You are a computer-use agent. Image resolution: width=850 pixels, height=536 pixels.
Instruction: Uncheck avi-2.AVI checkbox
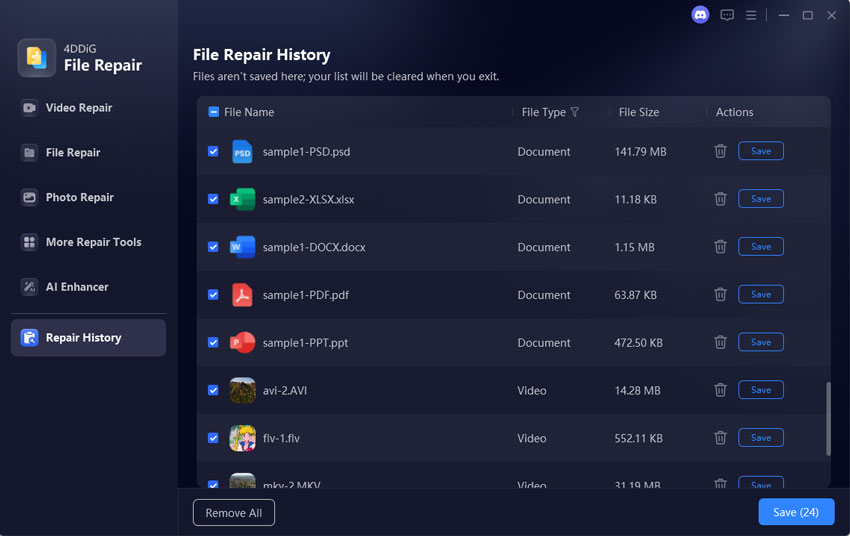tap(213, 390)
